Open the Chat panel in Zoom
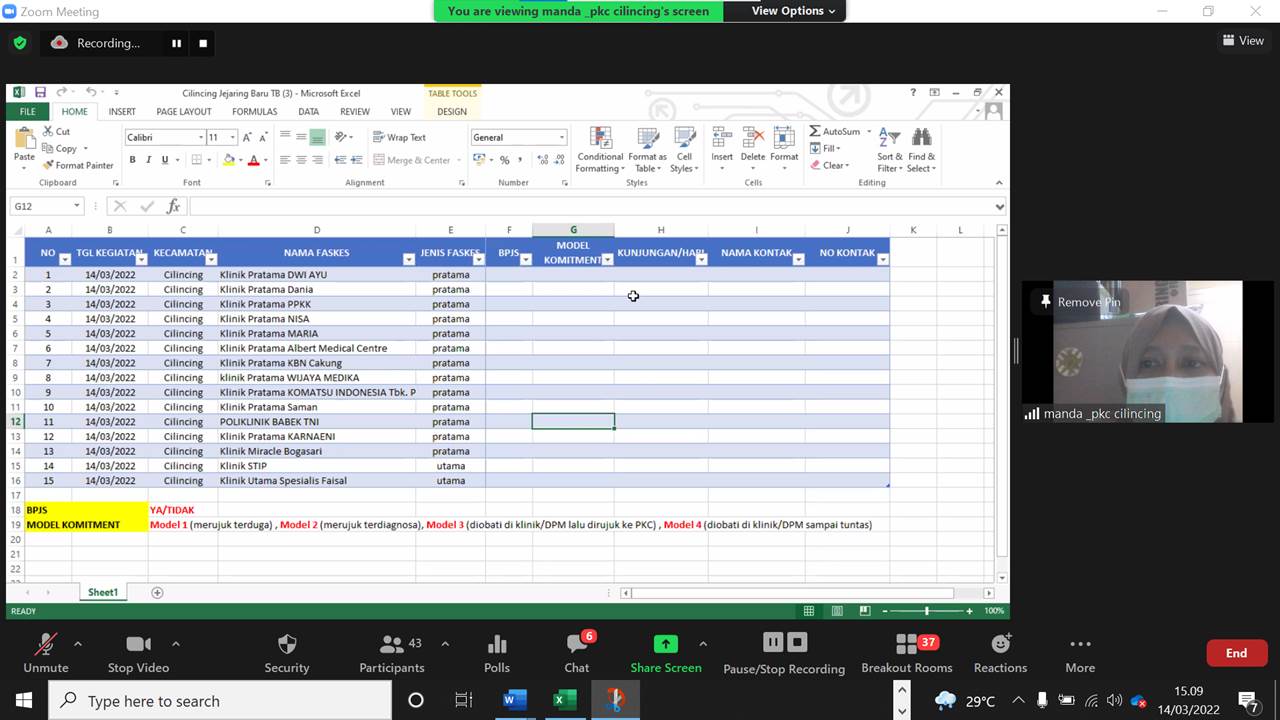 [x=577, y=652]
